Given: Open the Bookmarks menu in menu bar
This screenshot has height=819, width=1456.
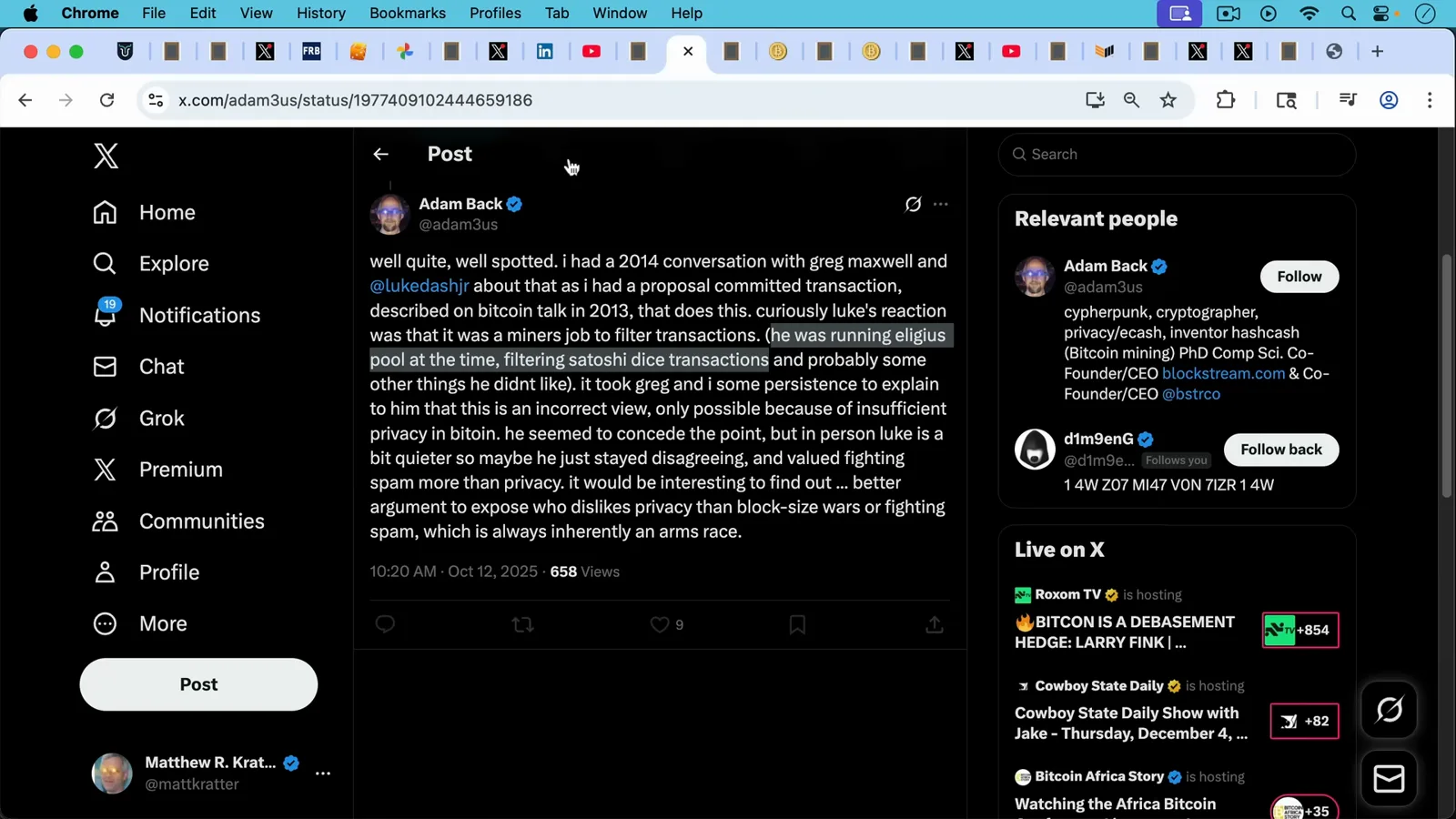Looking at the screenshot, I should pos(408,13).
